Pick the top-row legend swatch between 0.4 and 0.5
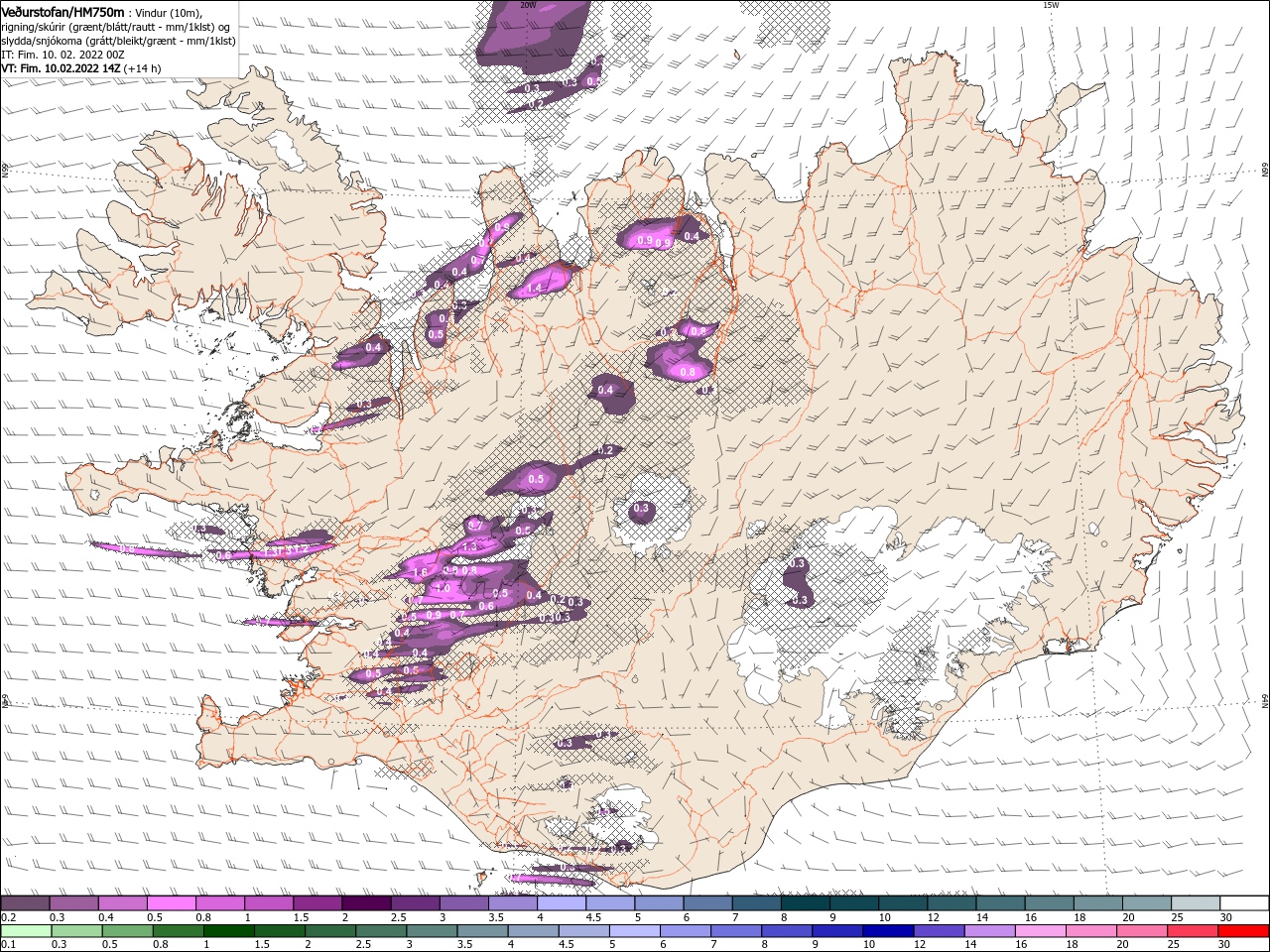Screen dimensions: 1270x952 123,902
